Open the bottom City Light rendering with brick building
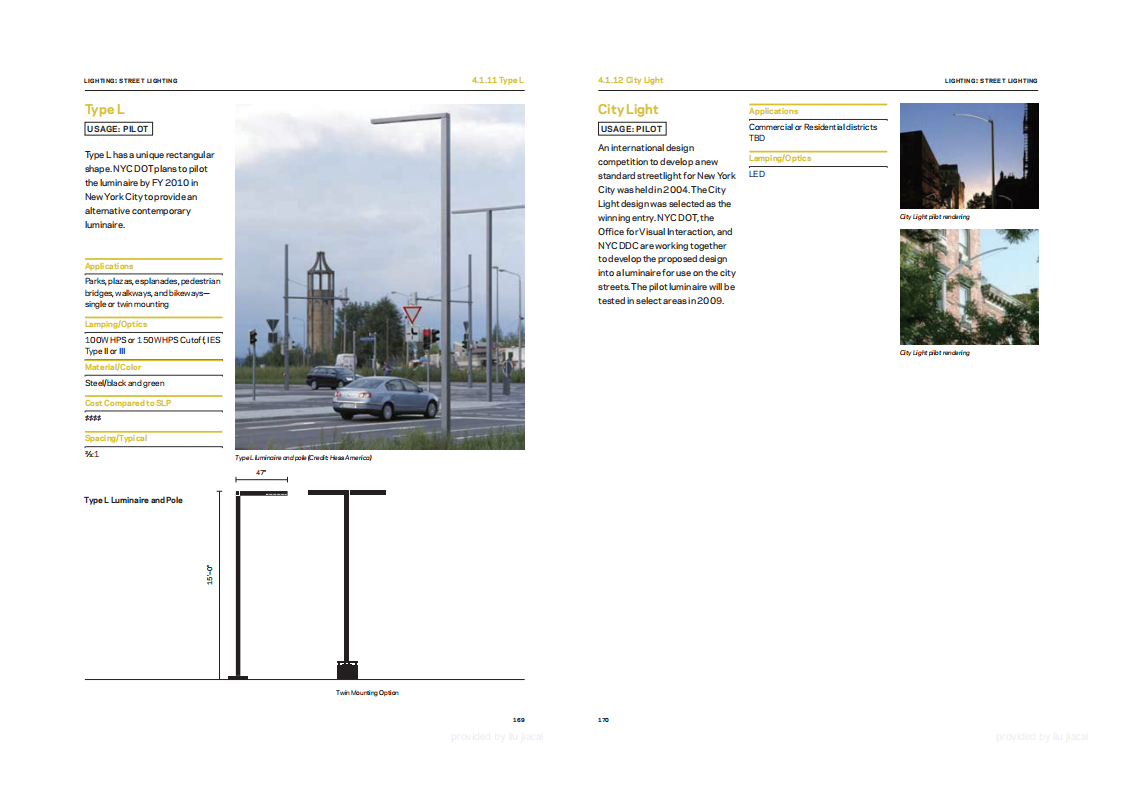The image size is (1123, 794). (968, 287)
